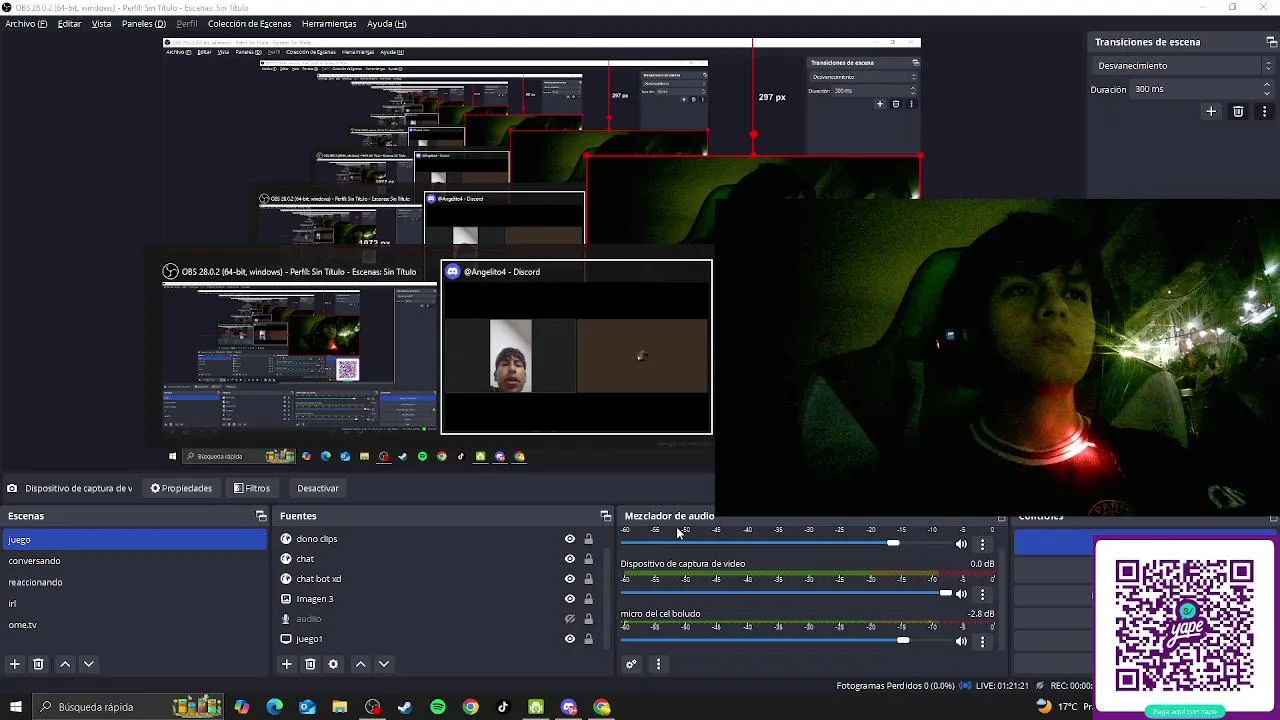Open transition properties three-dot menu
The width and height of the screenshot is (1280, 720).
pyautogui.click(x=1264, y=112)
